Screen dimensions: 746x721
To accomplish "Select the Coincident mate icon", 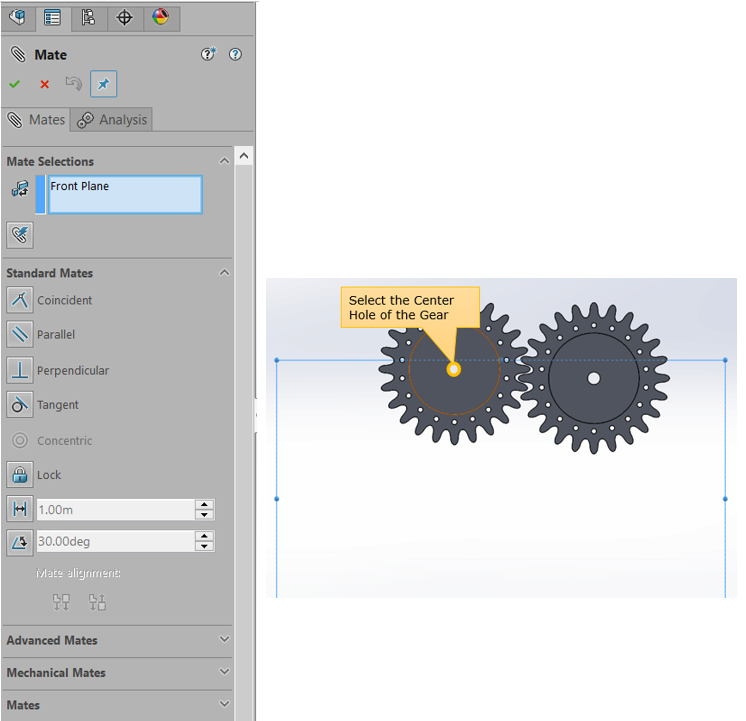I will pos(20,300).
